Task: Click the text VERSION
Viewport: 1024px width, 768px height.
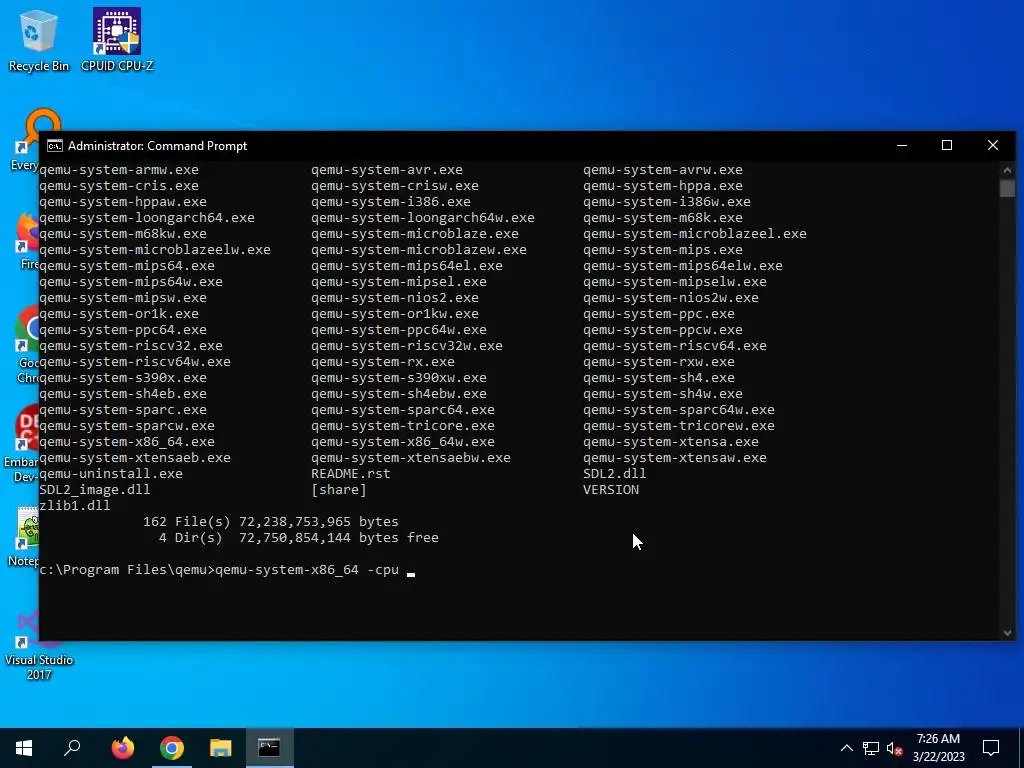Action: click(x=611, y=490)
